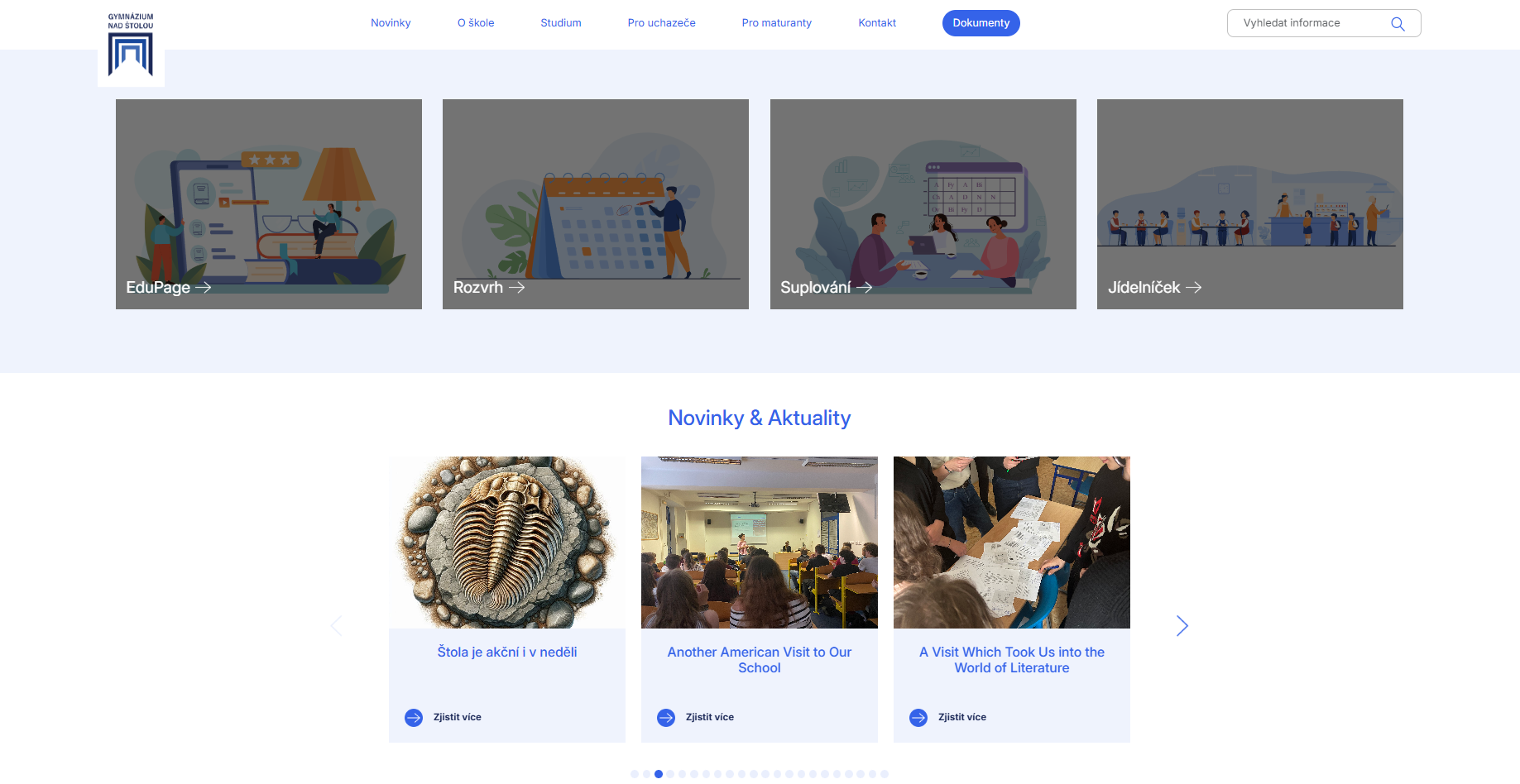Open the Pro uchazeče menu item
The height and width of the screenshot is (784, 1520).
pos(661,23)
